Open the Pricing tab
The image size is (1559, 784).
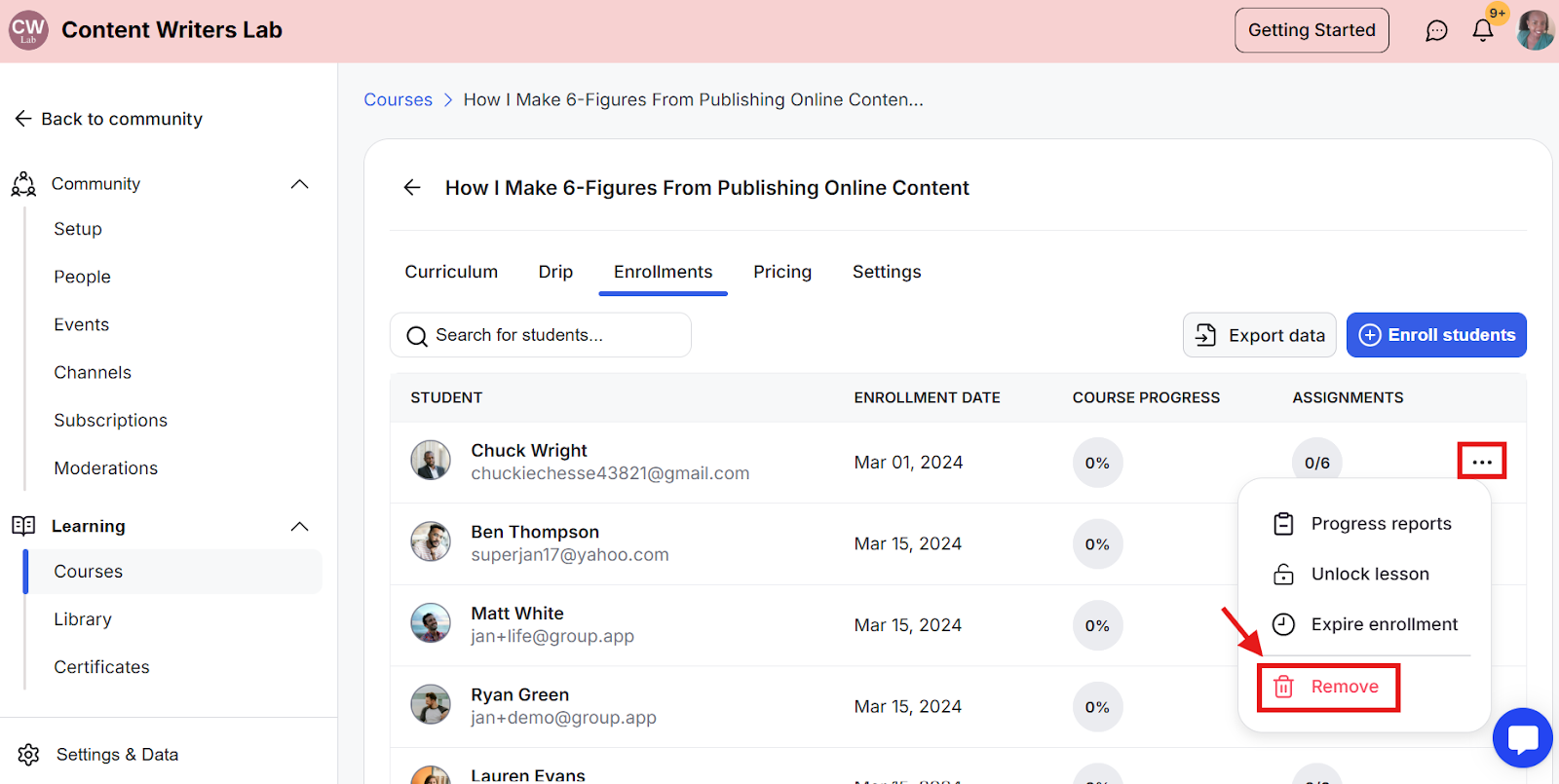(x=782, y=272)
